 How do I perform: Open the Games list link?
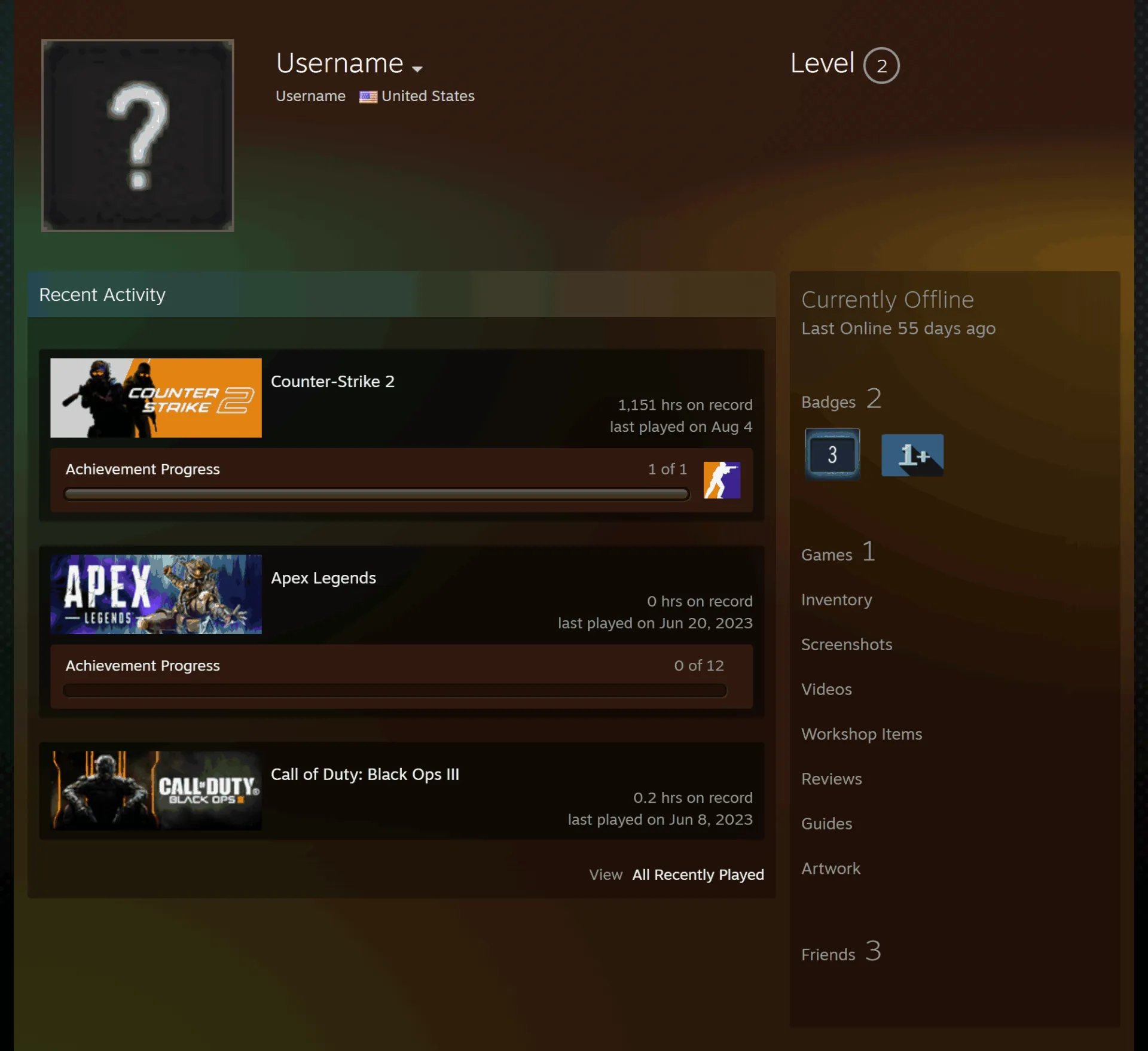click(838, 552)
